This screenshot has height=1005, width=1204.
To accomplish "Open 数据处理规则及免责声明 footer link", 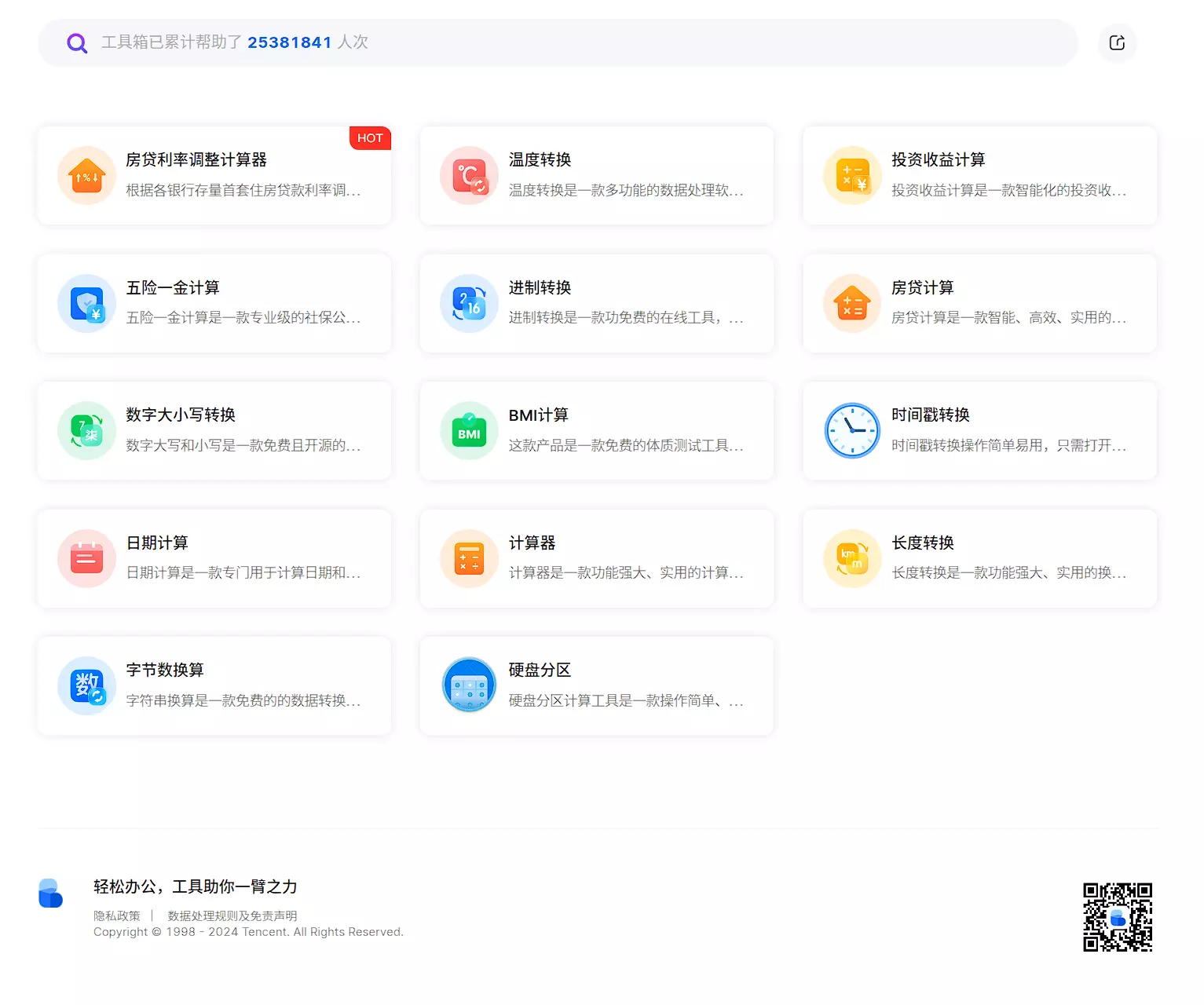I will tap(232, 915).
